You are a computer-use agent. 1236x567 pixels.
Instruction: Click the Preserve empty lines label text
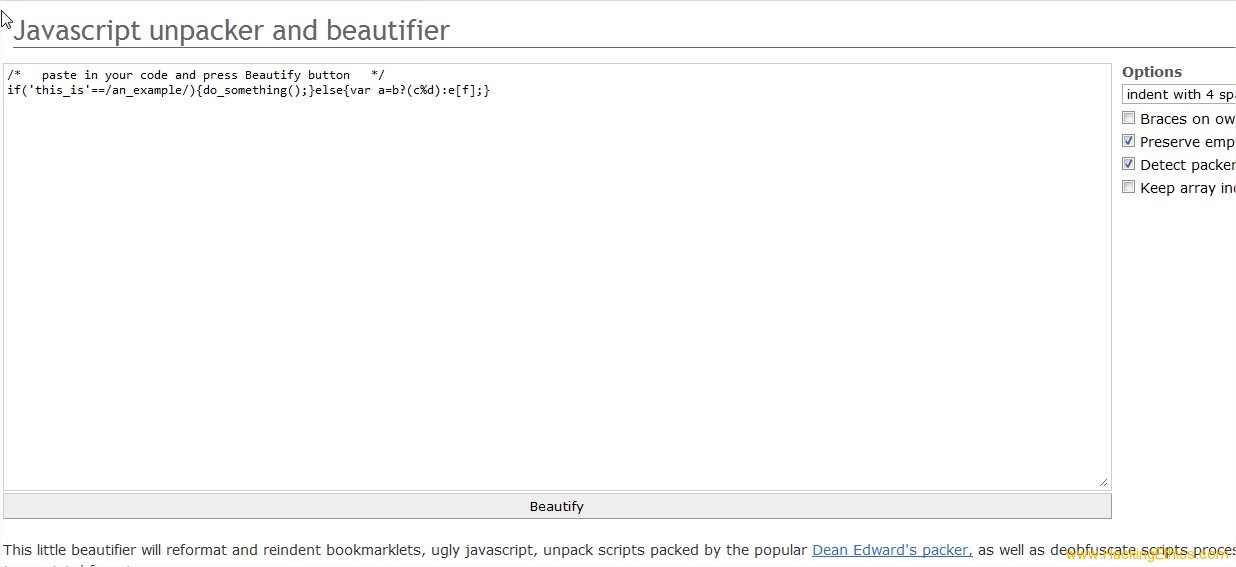tap(1188, 142)
